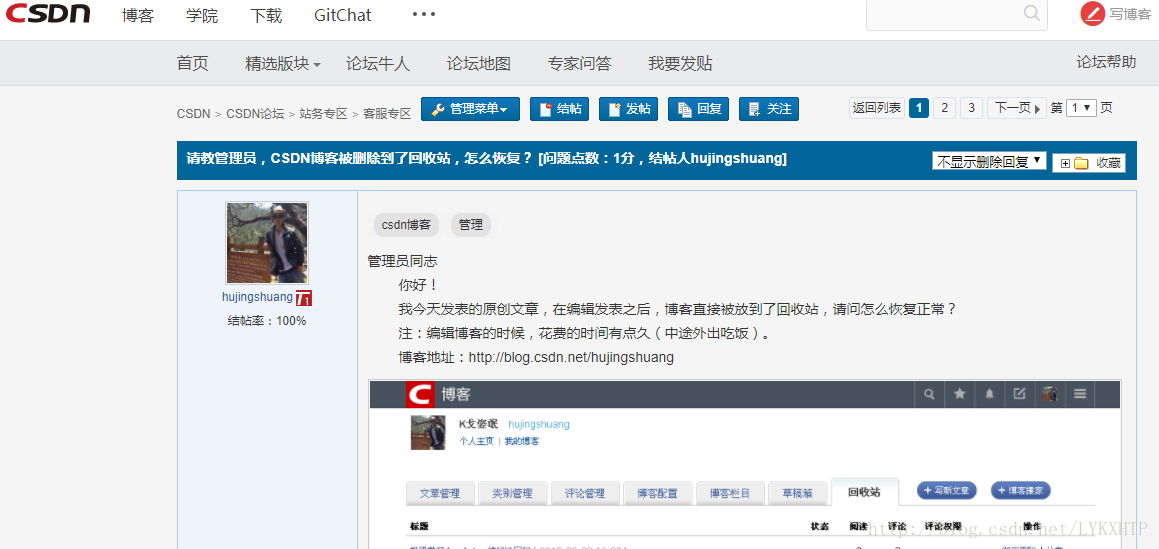Click the small avatar in blog header bar
Viewport: 1159px width, 549px height.
click(x=1049, y=394)
